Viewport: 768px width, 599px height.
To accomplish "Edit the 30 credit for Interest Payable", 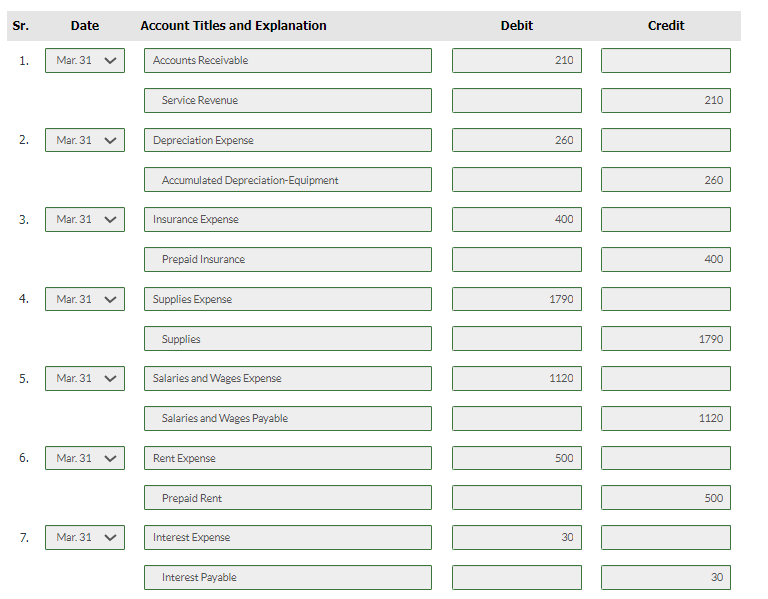I will click(x=666, y=577).
